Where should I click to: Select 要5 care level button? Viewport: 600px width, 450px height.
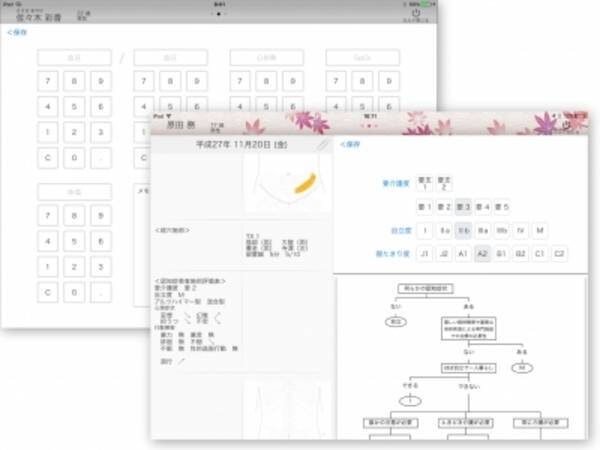coord(502,207)
